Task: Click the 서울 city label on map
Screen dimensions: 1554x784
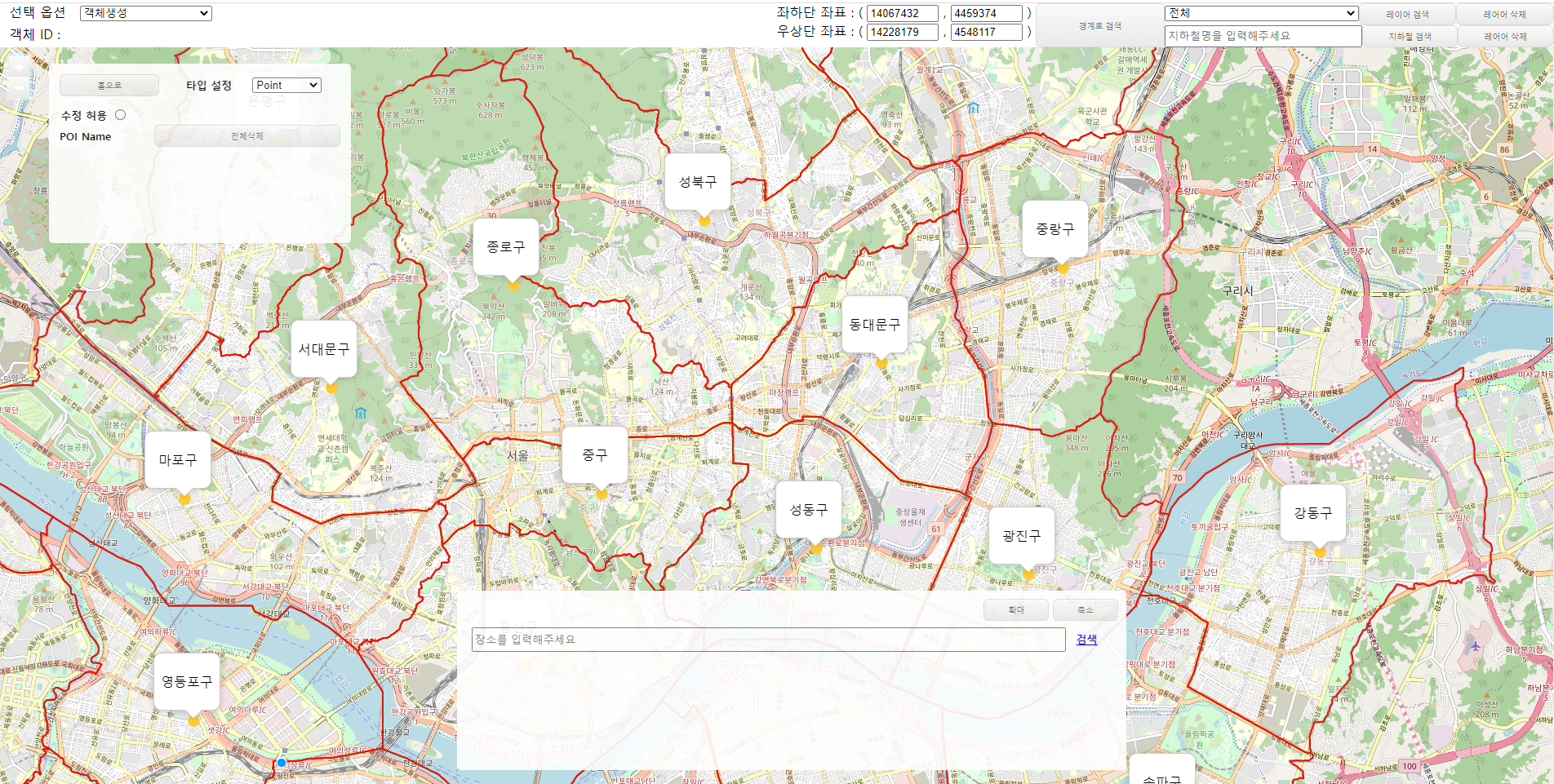Action: 517,455
